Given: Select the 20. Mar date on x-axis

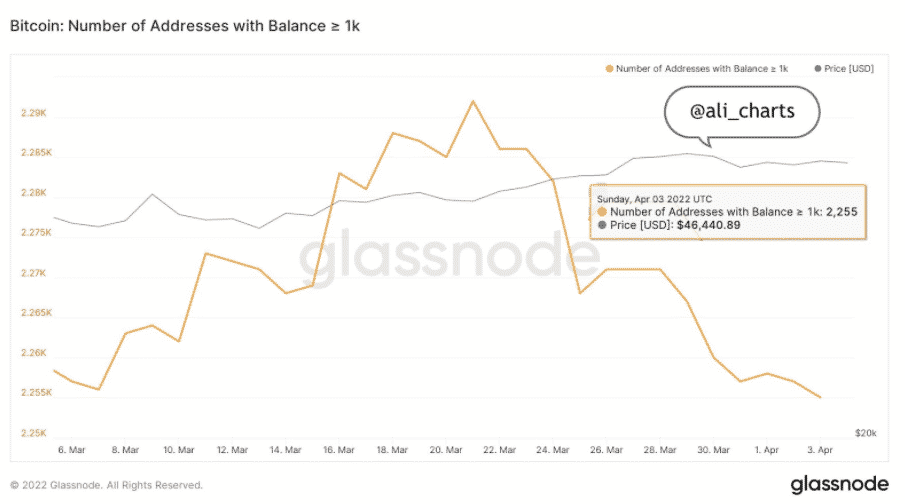Looking at the screenshot, I should pyautogui.click(x=444, y=449).
